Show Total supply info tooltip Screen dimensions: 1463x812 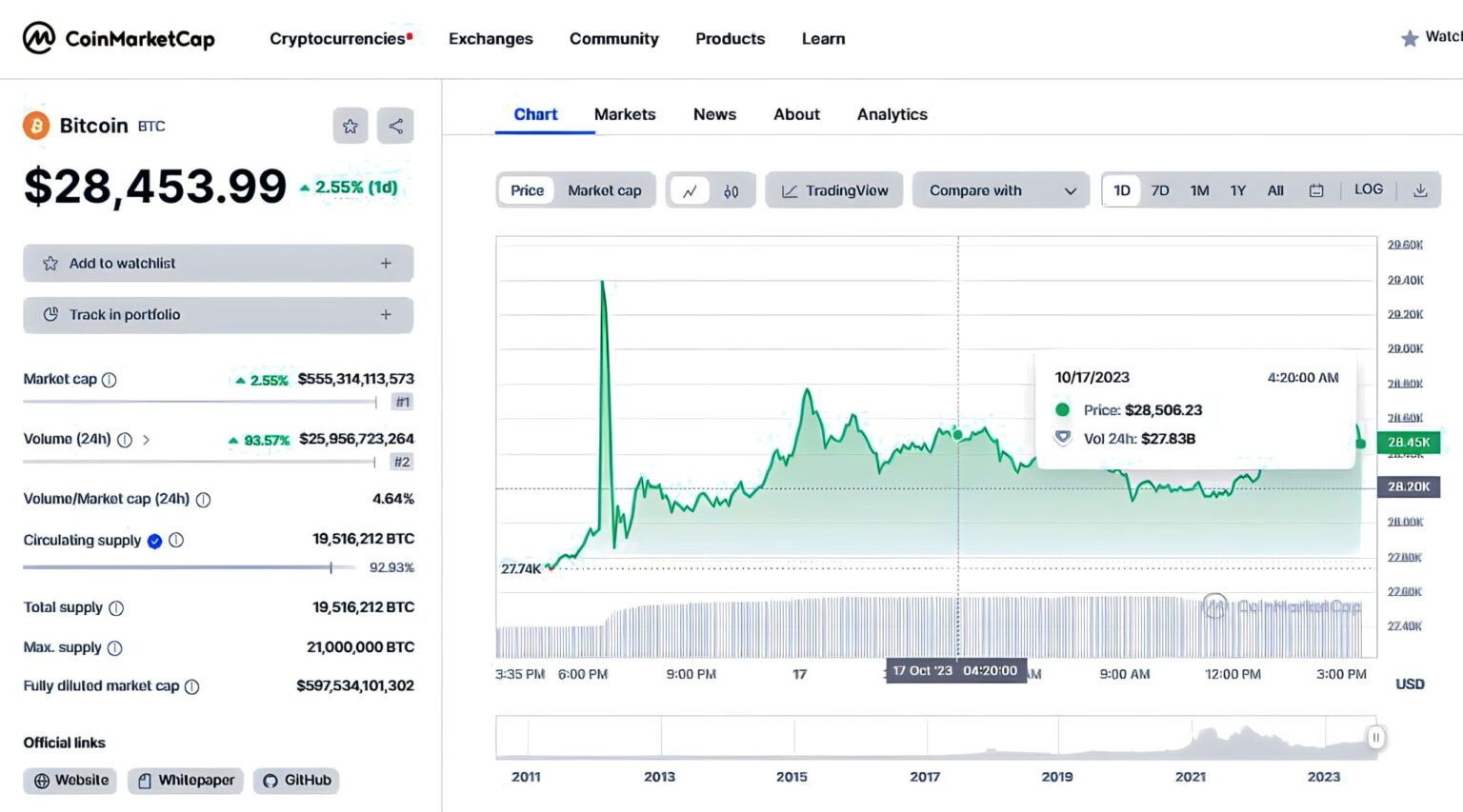click(x=116, y=608)
